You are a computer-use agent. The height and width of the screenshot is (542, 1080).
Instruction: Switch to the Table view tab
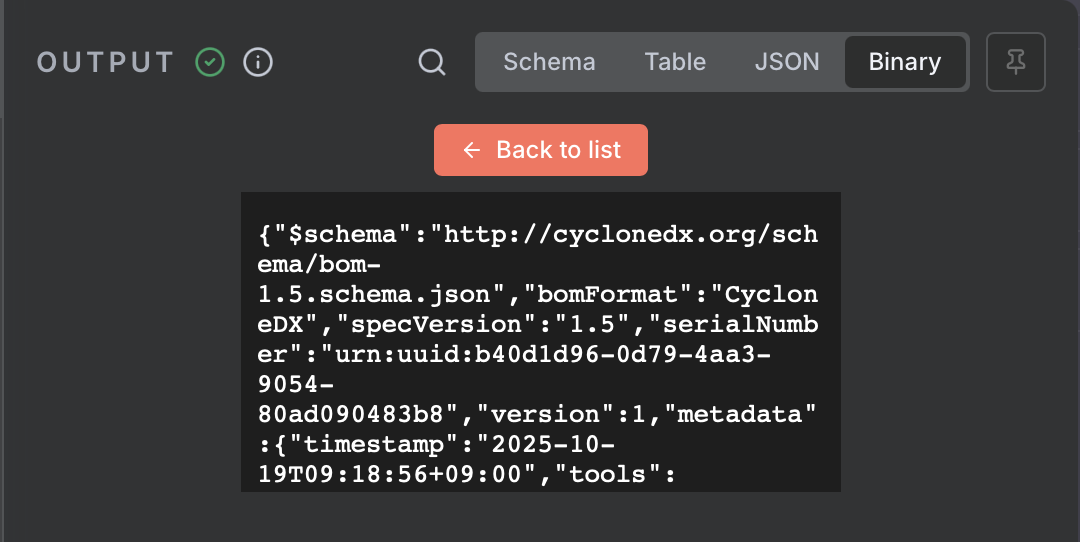pyautogui.click(x=675, y=62)
